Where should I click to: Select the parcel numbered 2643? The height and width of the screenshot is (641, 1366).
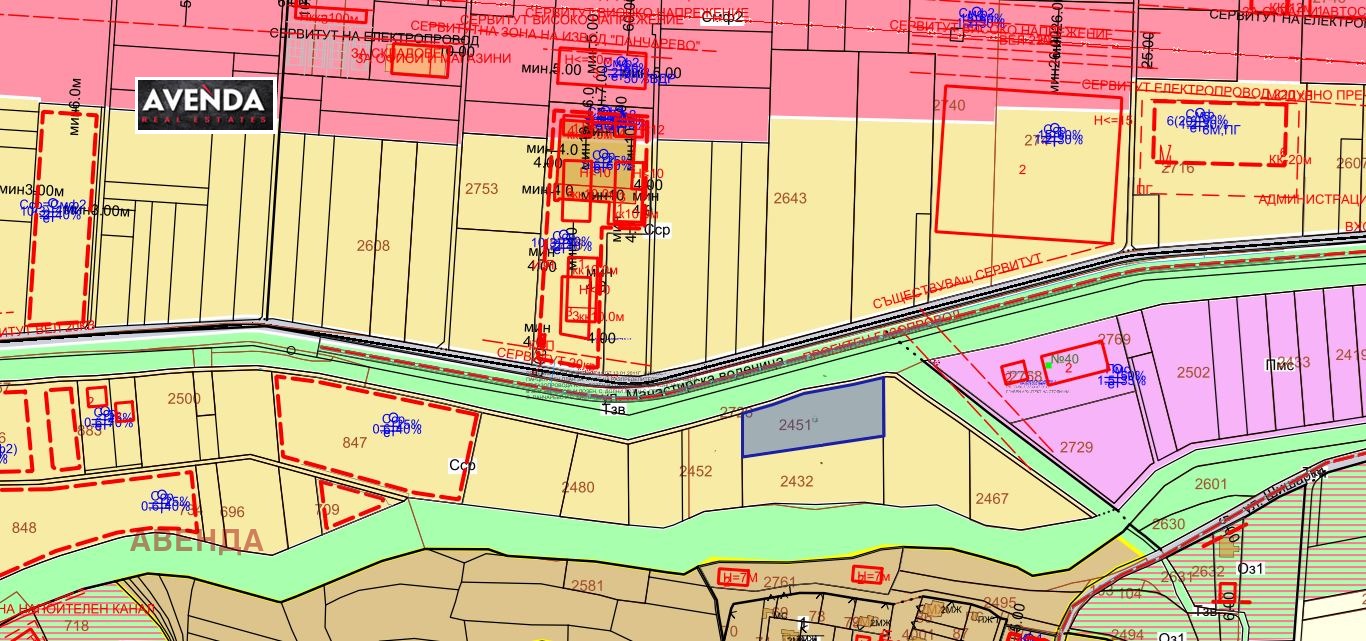[789, 198]
